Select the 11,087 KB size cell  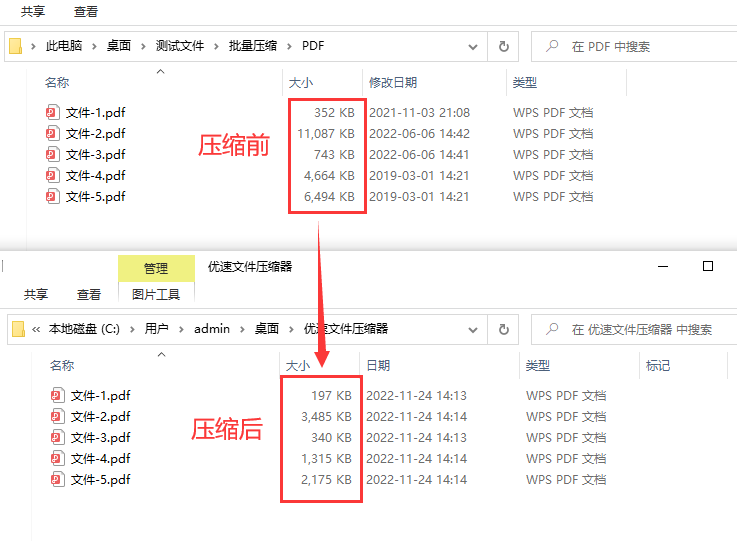tap(326, 133)
